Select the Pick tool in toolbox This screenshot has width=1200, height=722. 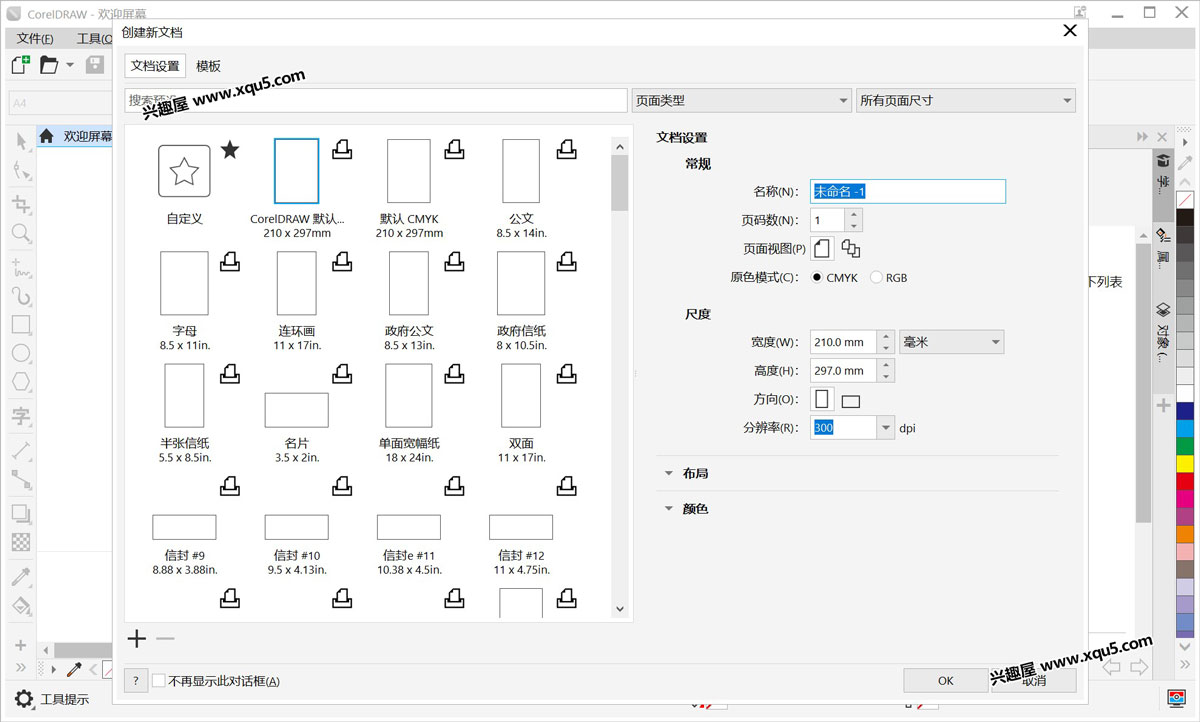click(21, 142)
